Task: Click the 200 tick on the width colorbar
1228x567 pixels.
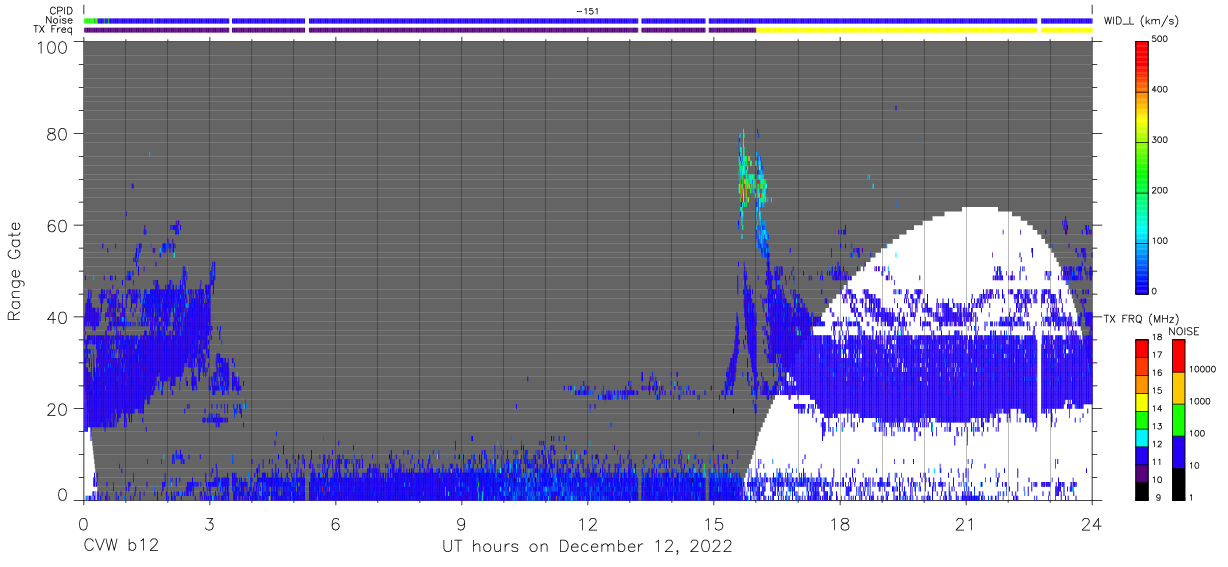Action: [1159, 190]
